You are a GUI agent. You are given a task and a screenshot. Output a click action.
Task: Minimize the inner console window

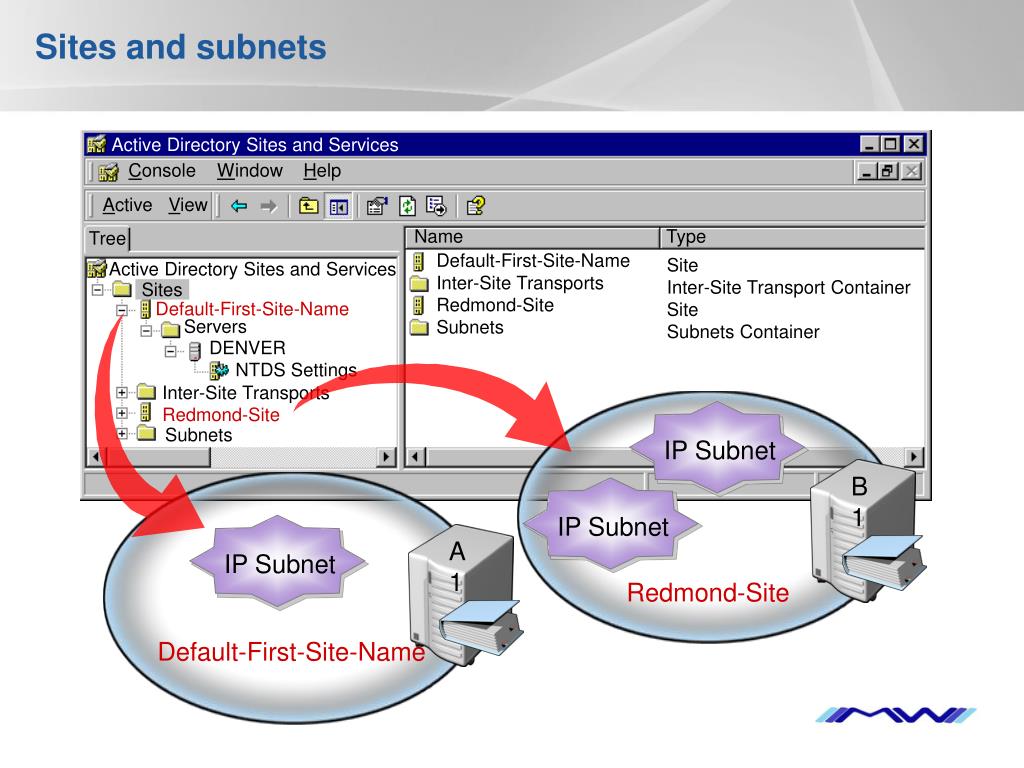point(867,172)
